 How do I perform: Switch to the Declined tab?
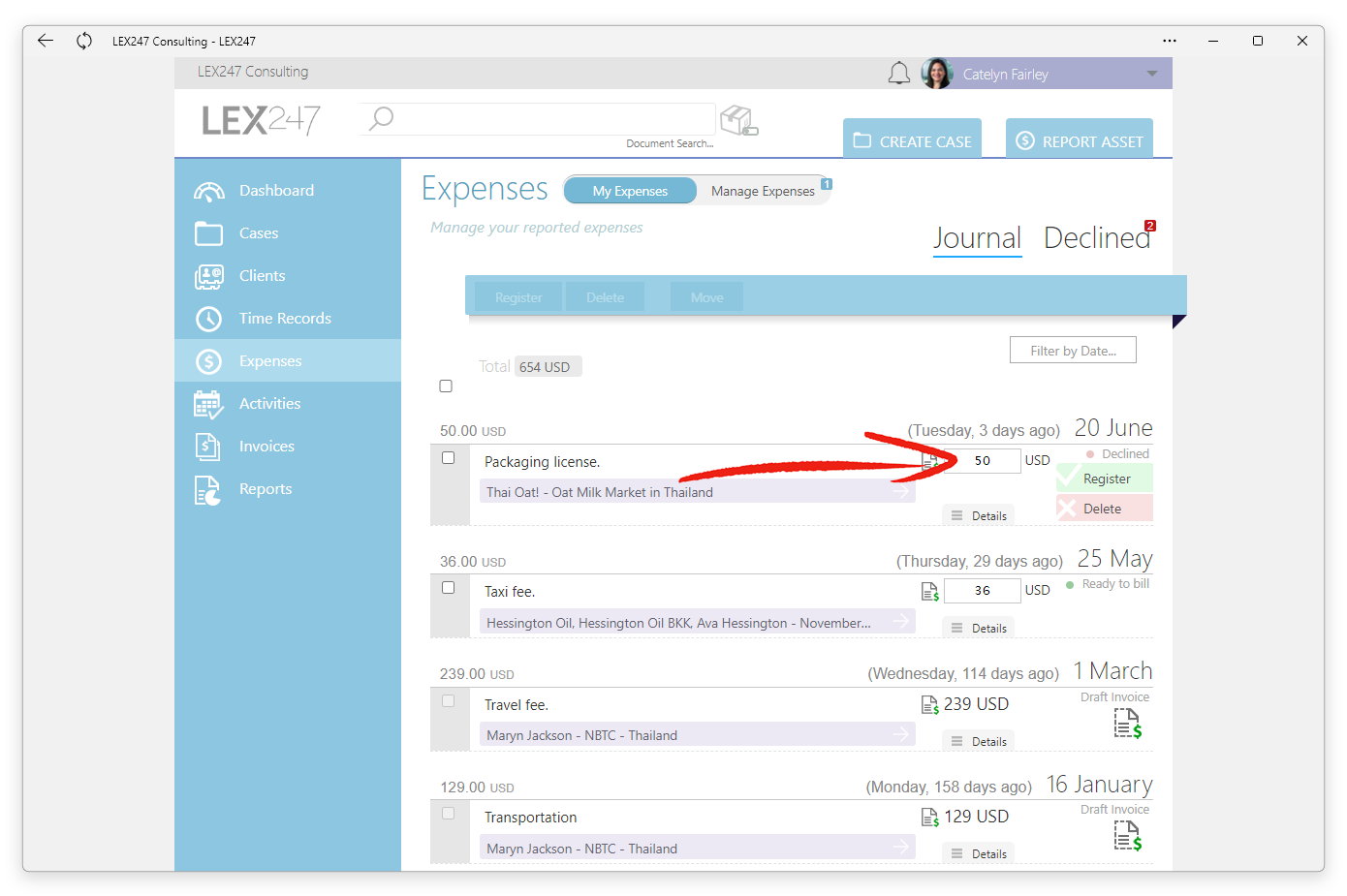pyautogui.click(x=1097, y=238)
